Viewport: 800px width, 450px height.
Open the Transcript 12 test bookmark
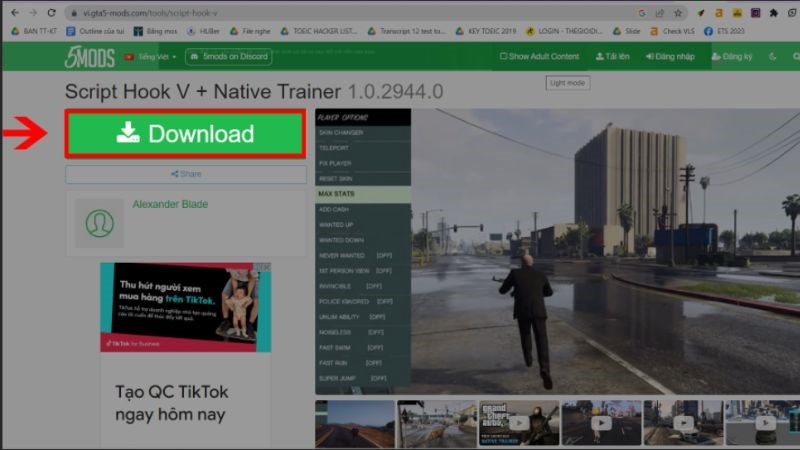coord(407,31)
